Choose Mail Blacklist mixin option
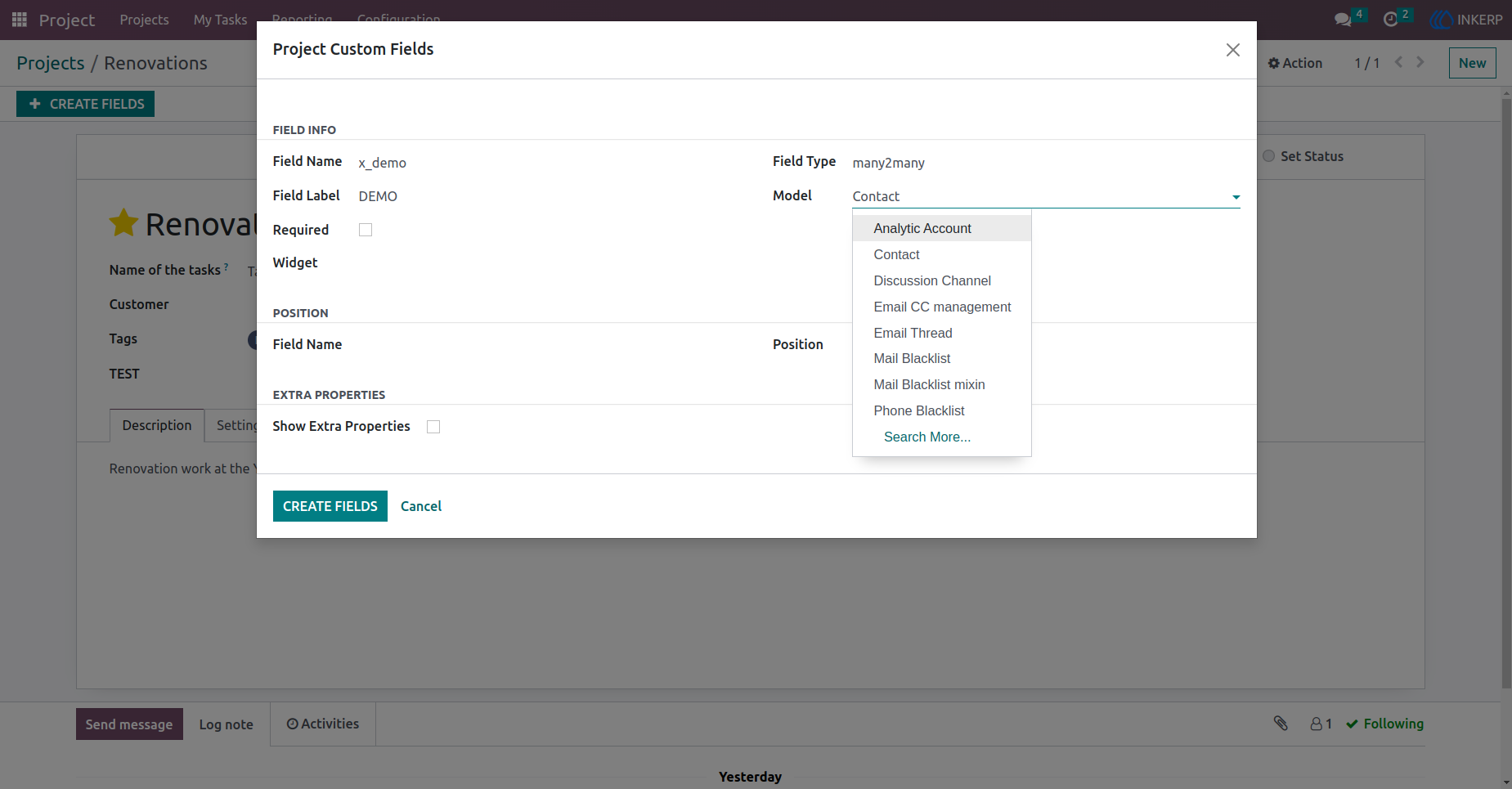 [x=942, y=384]
